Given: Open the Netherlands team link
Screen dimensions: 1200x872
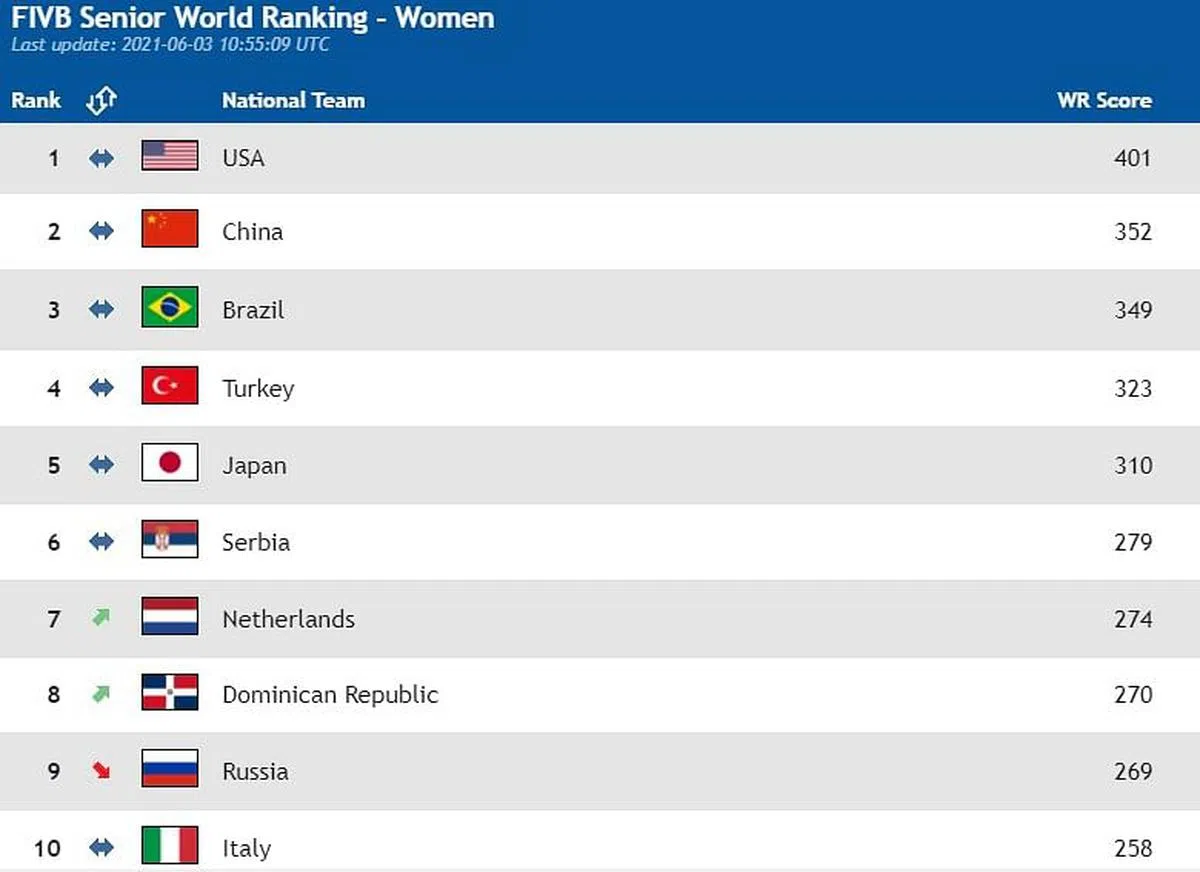Looking at the screenshot, I should tap(288, 619).
